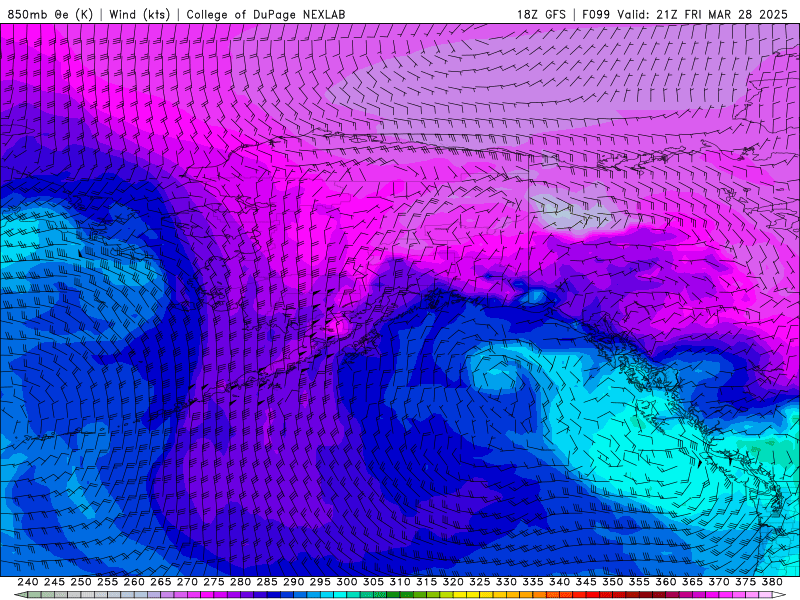The width and height of the screenshot is (800, 600).
Task: Click the 335 colorbar label
Action: click(533, 582)
